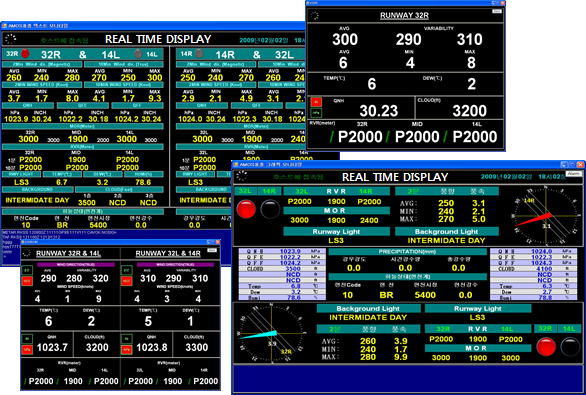Click the red 32L indicator lamp in graphic monitor
586x395 pixels.
click(x=246, y=209)
